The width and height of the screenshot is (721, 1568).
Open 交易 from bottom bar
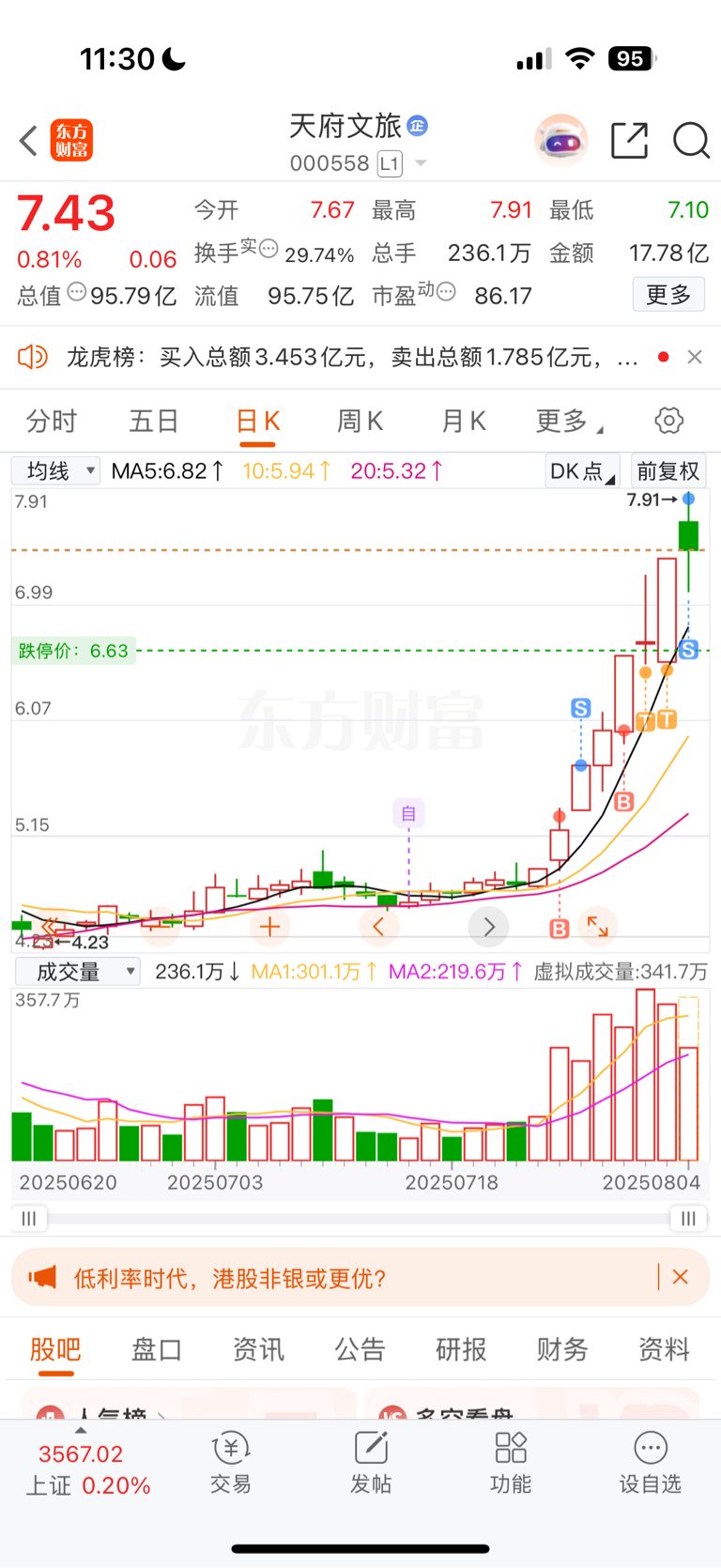tap(230, 1464)
